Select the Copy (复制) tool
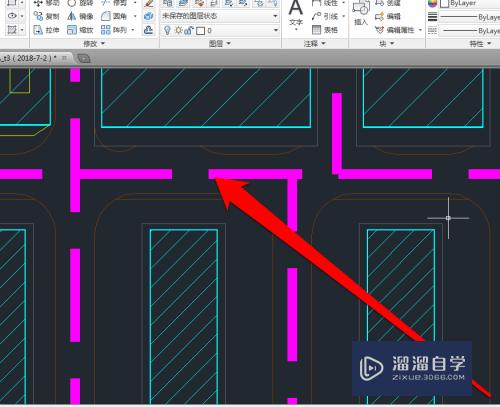This screenshot has width=500, height=407. click(x=46, y=16)
